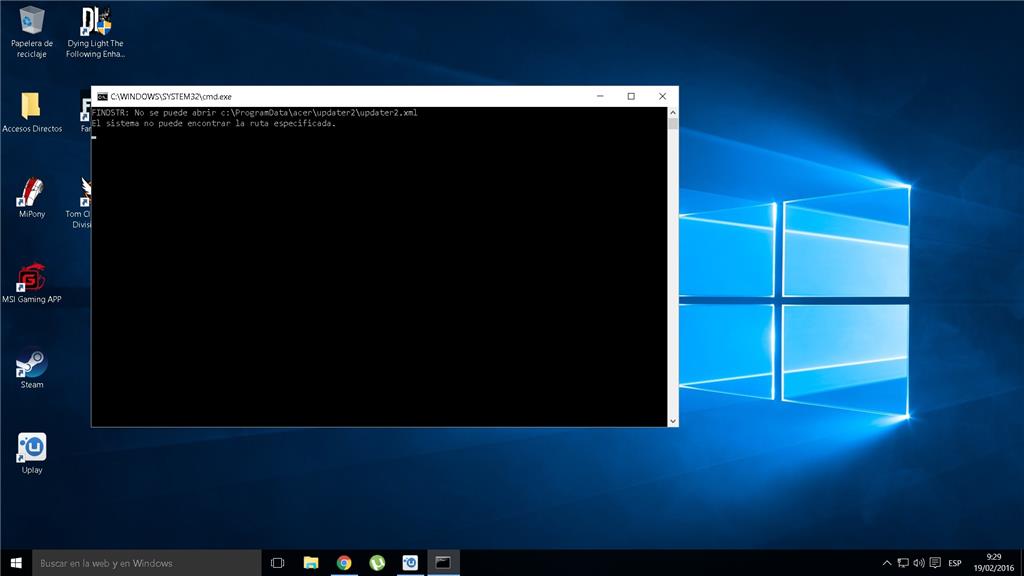This screenshot has width=1024, height=576.
Task: Select the MSI Gaming APP desktop icon
Action: (x=32, y=277)
